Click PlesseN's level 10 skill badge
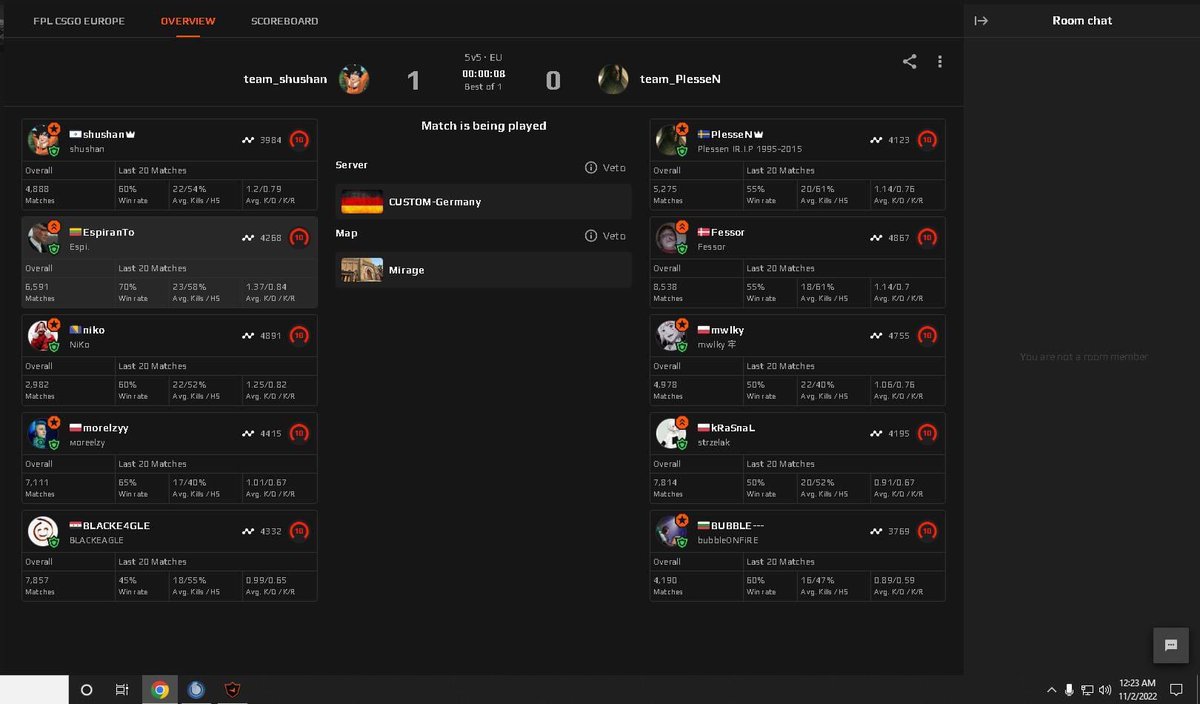The height and width of the screenshot is (704, 1200). [927, 140]
